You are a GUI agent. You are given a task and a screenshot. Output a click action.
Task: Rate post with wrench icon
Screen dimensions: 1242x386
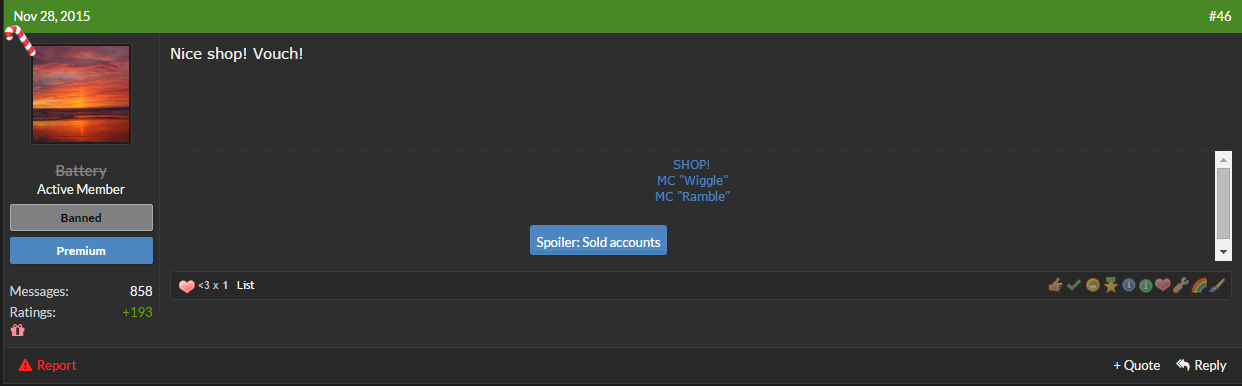coord(1181,285)
